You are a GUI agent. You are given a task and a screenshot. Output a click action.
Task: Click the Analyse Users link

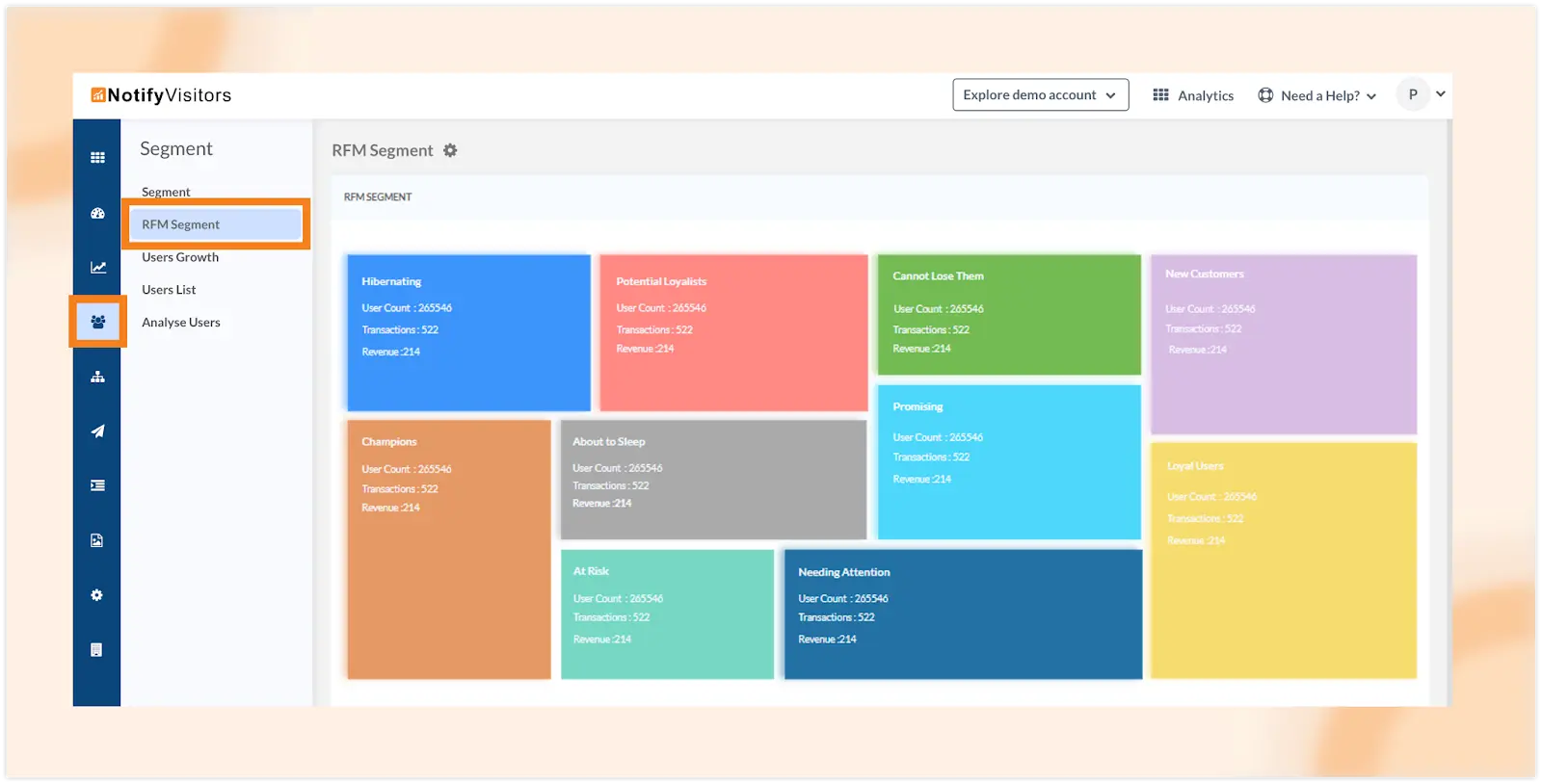click(181, 323)
